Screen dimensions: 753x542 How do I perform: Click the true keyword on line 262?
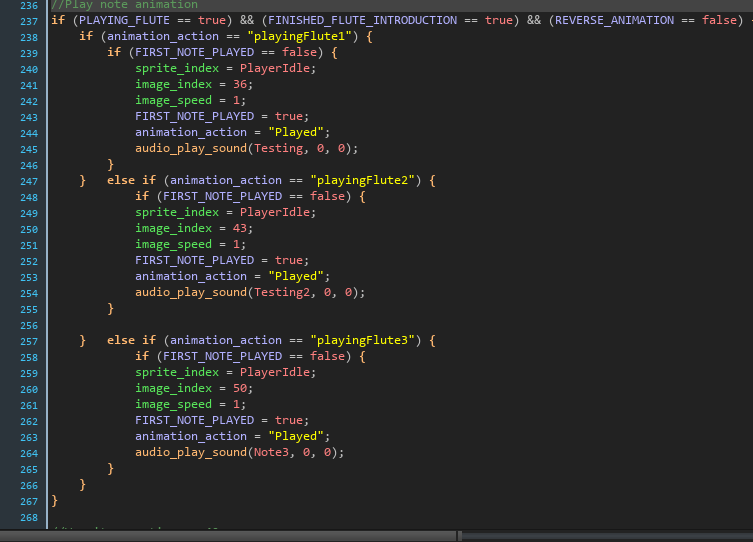(x=289, y=420)
